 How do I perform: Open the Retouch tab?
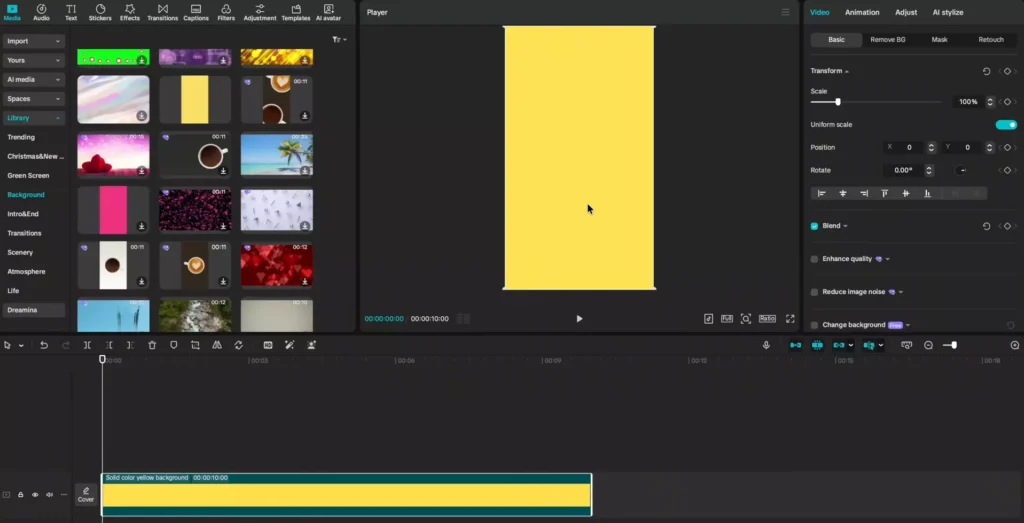pyautogui.click(x=991, y=40)
